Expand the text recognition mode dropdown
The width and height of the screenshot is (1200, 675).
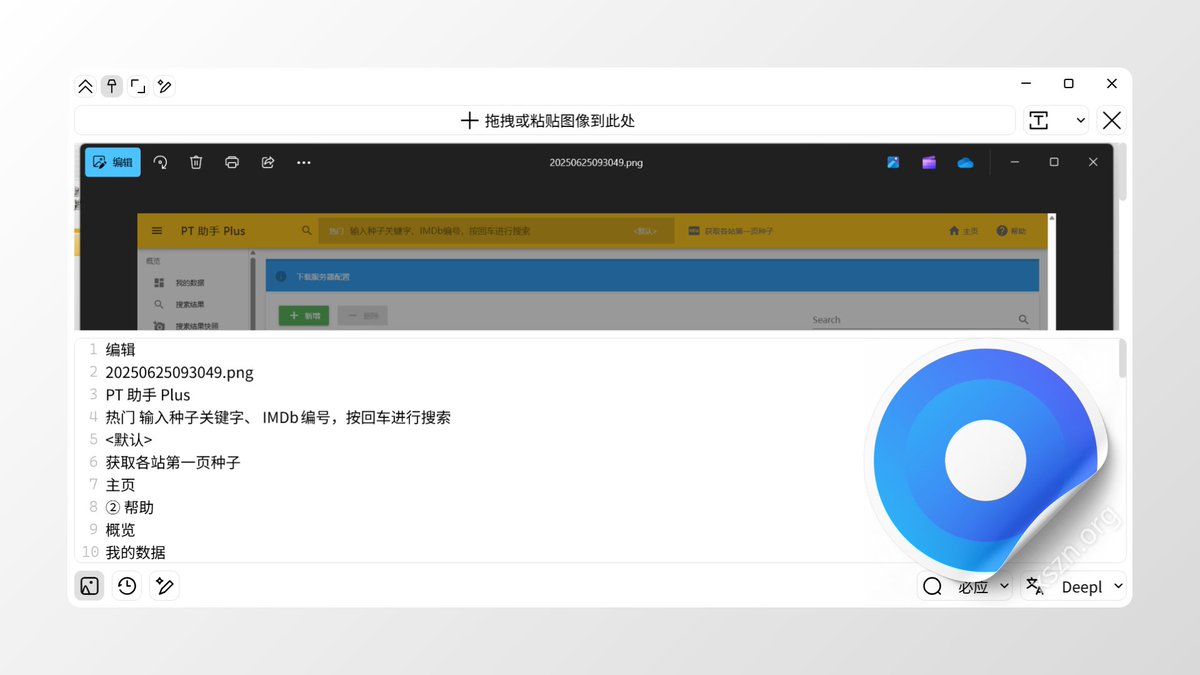coord(1056,120)
